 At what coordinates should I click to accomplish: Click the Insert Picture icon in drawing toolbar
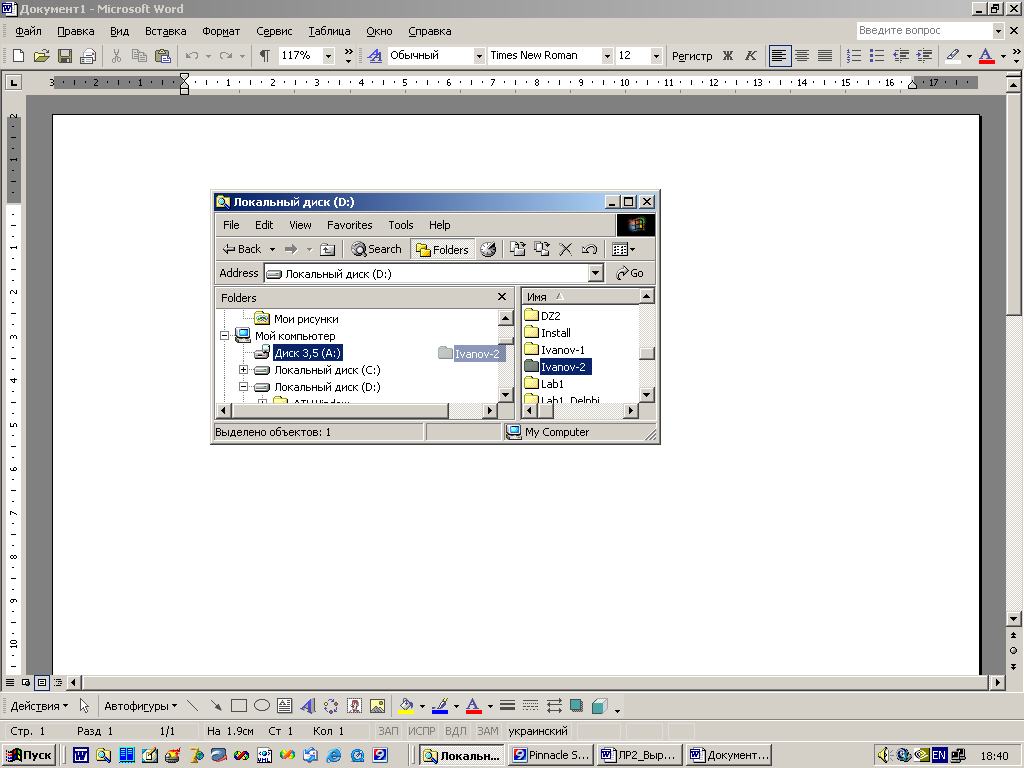(x=377, y=706)
